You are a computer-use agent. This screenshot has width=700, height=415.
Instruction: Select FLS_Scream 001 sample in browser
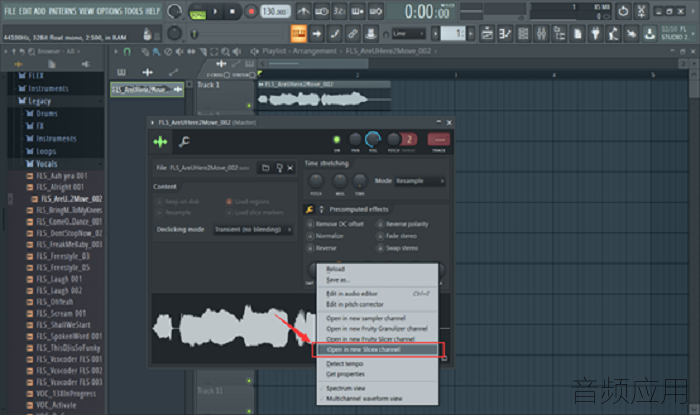61,313
